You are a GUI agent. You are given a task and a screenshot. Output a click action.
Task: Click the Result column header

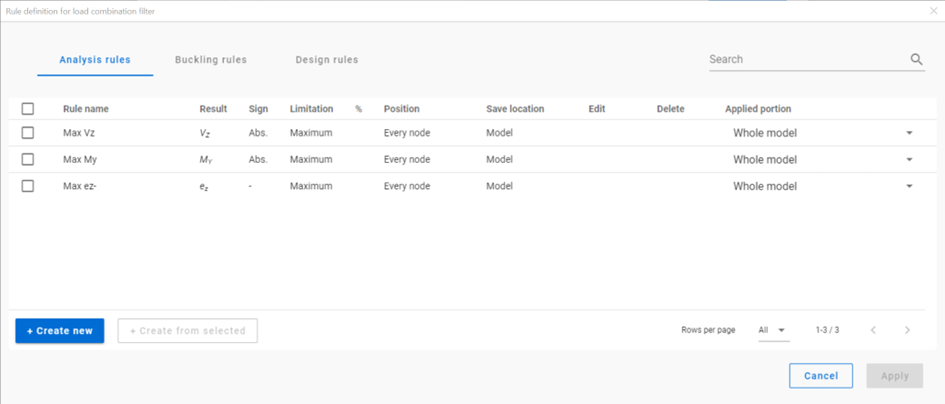click(213, 109)
